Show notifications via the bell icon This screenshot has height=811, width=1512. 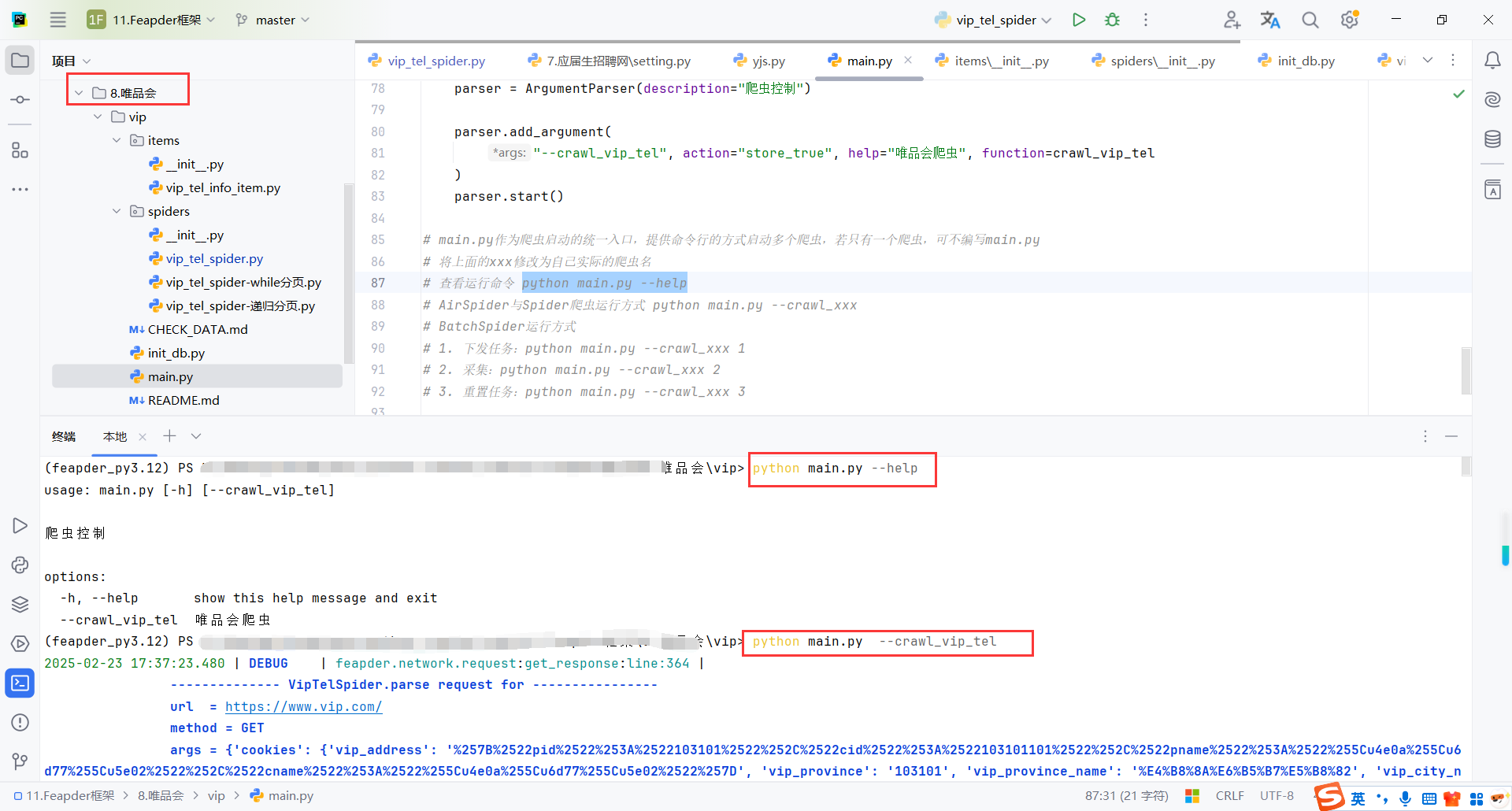[x=1493, y=60]
